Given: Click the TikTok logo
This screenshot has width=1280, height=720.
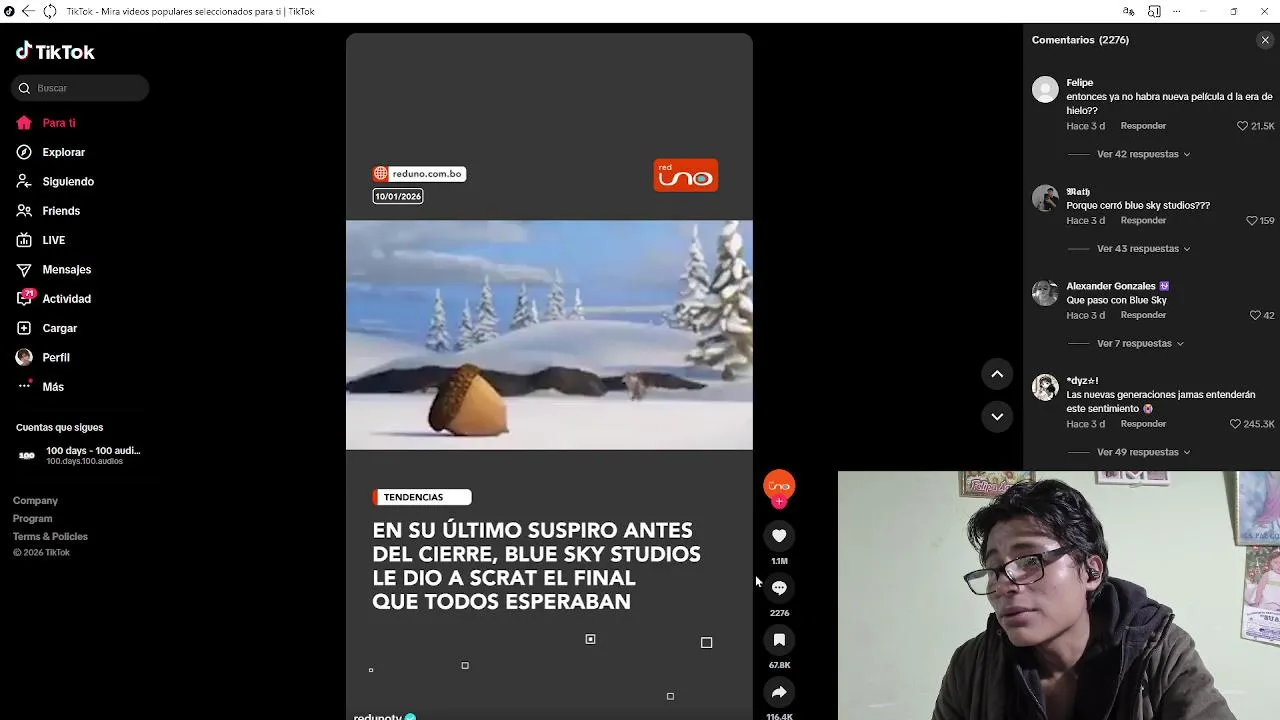Looking at the screenshot, I should [x=55, y=52].
